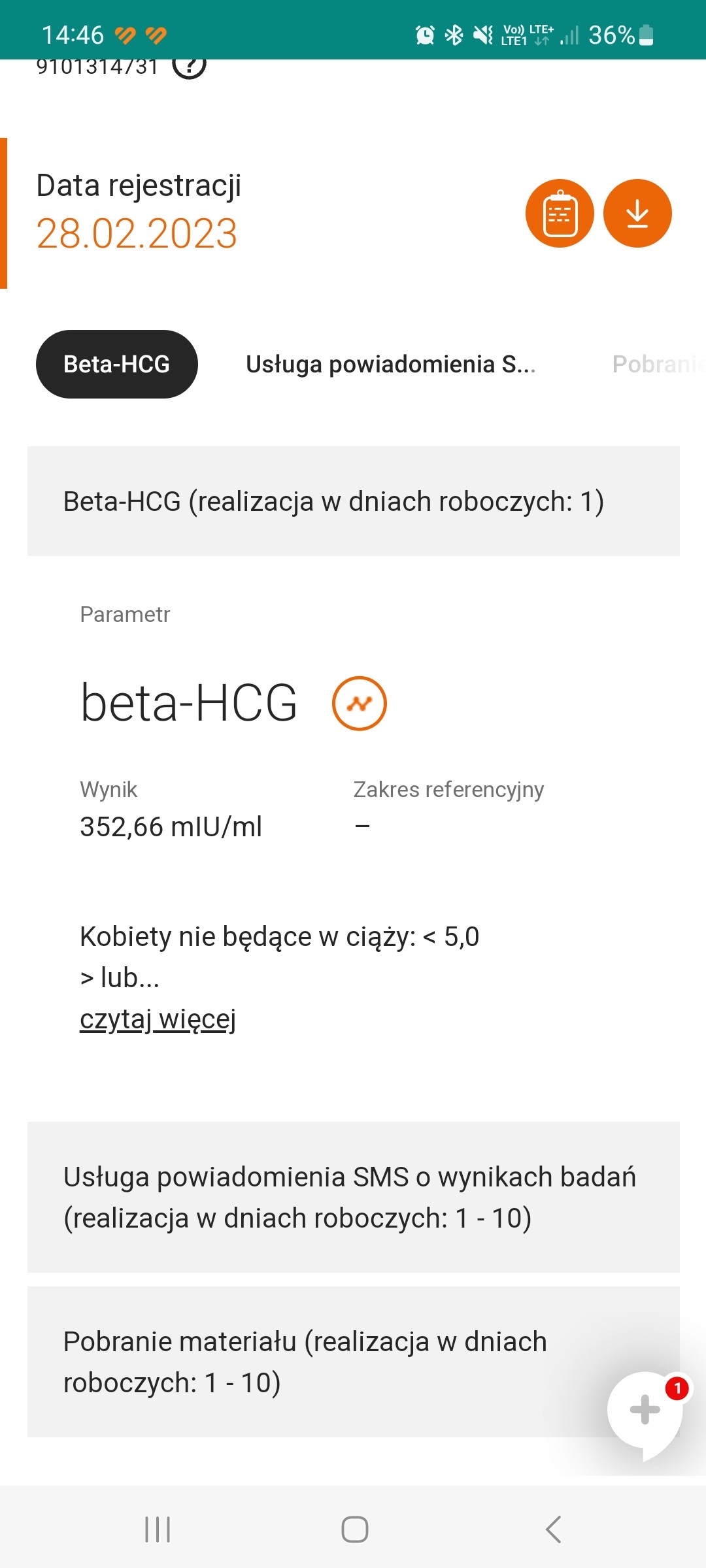Download results using the orange arrow icon

point(637,214)
